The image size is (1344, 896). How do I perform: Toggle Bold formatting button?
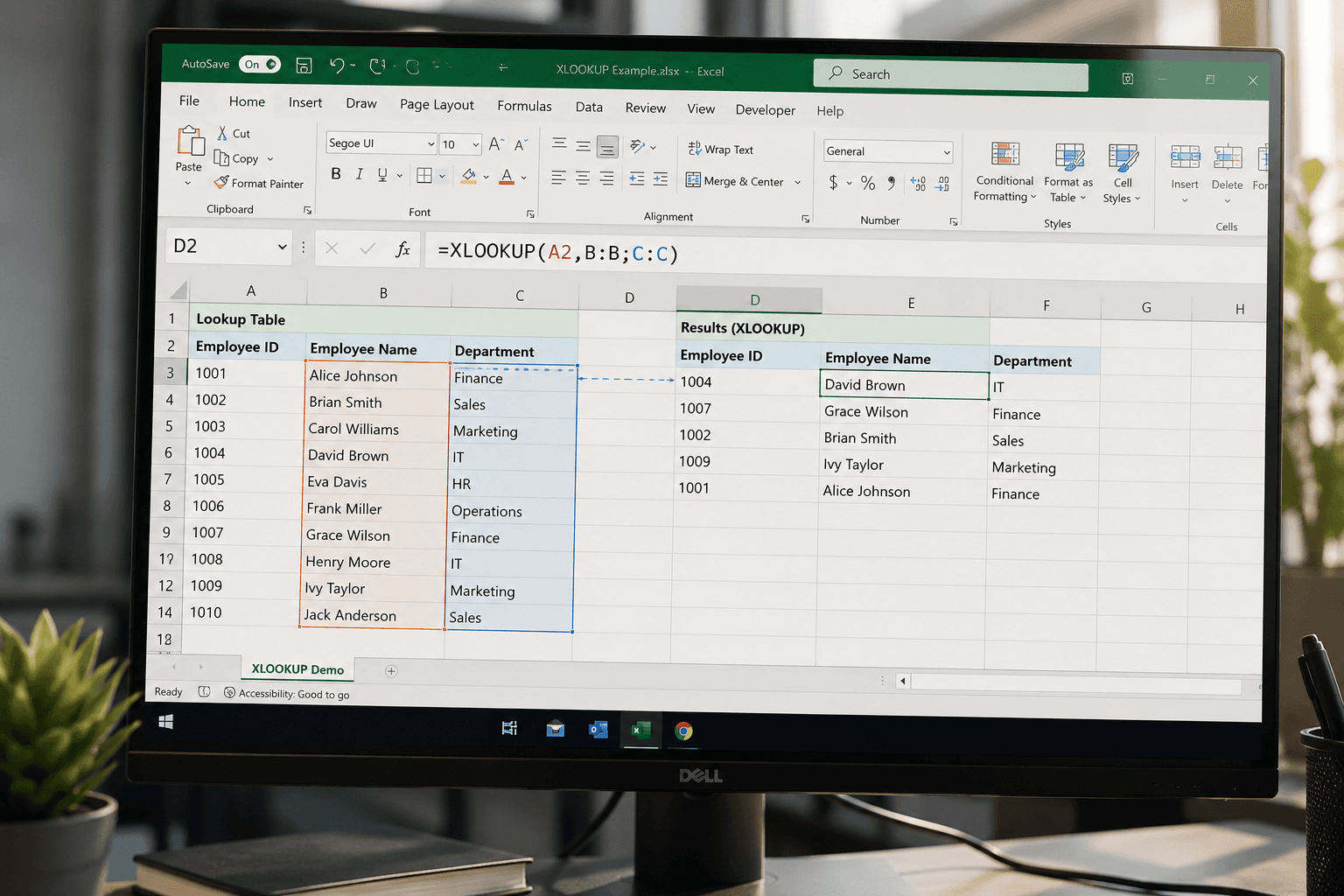pyautogui.click(x=335, y=174)
